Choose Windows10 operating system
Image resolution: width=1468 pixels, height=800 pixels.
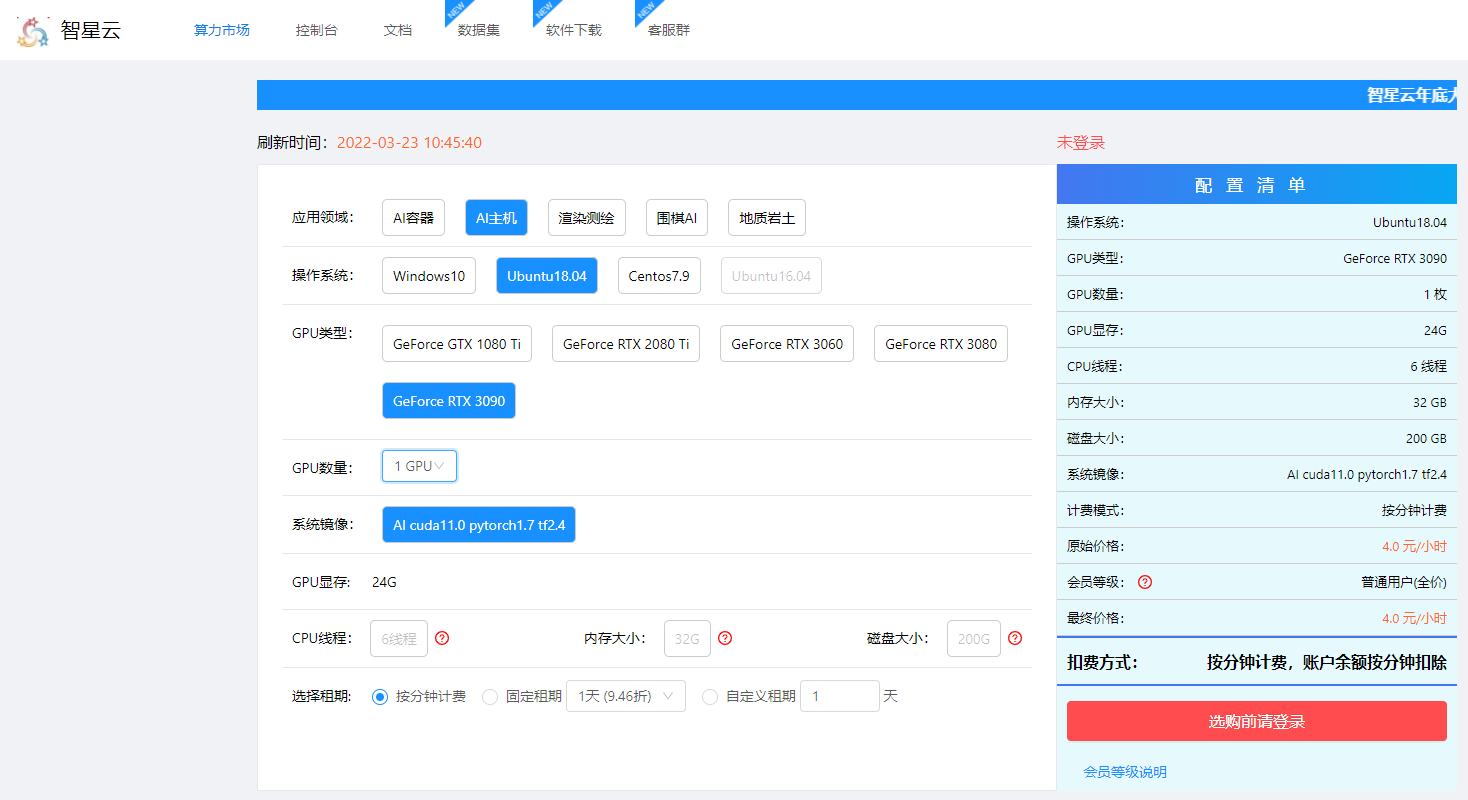[429, 276]
